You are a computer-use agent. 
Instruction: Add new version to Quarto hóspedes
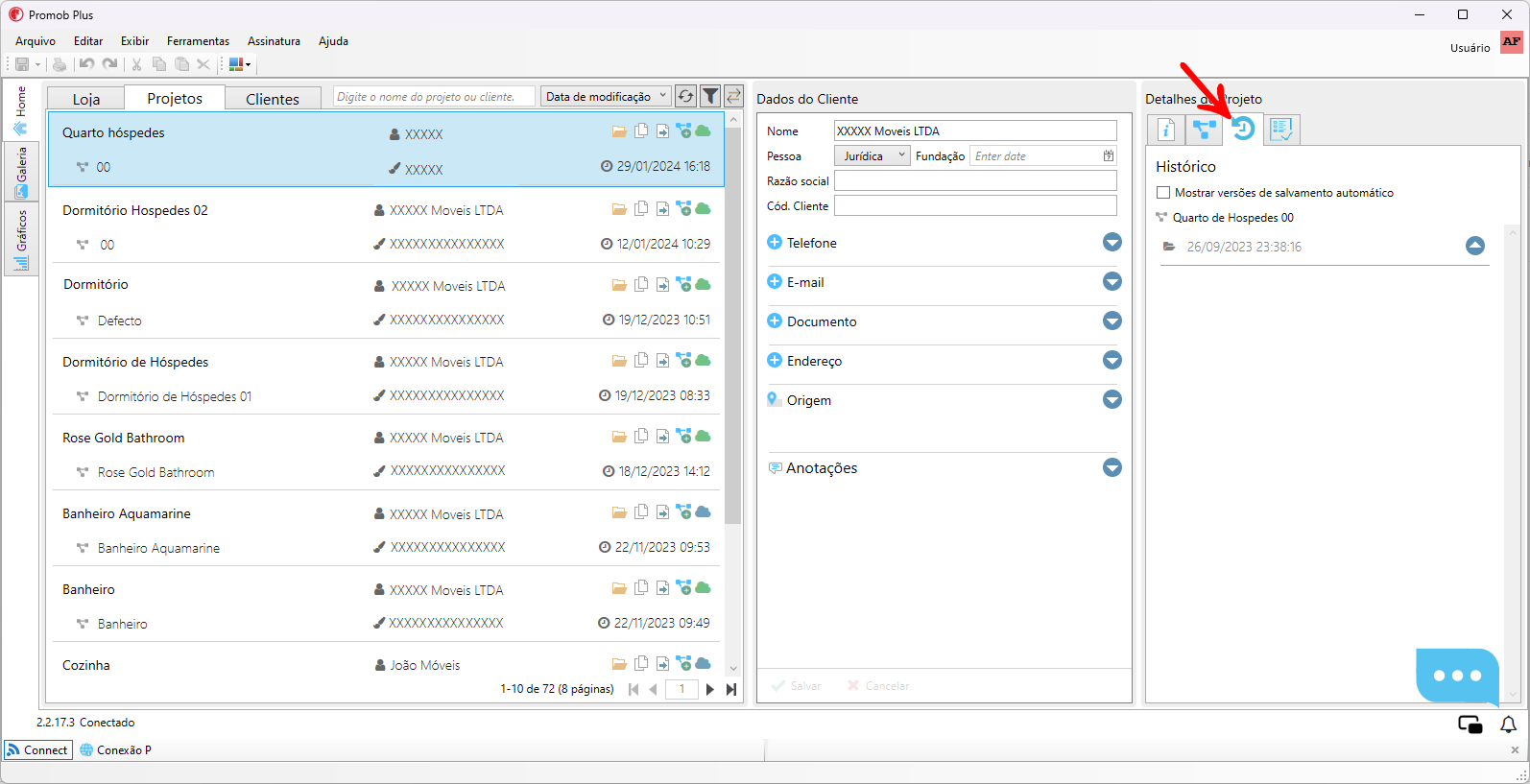pyautogui.click(x=683, y=131)
